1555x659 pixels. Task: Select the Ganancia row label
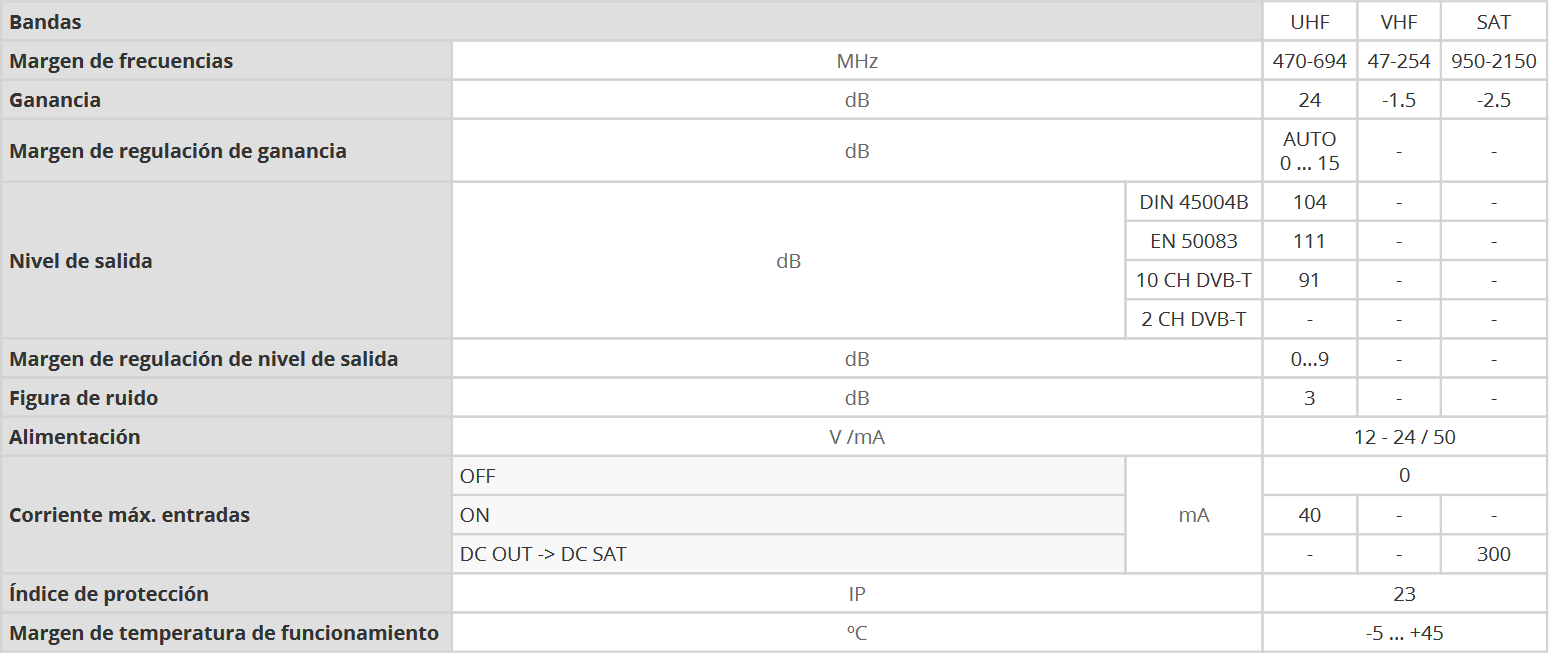coord(55,100)
